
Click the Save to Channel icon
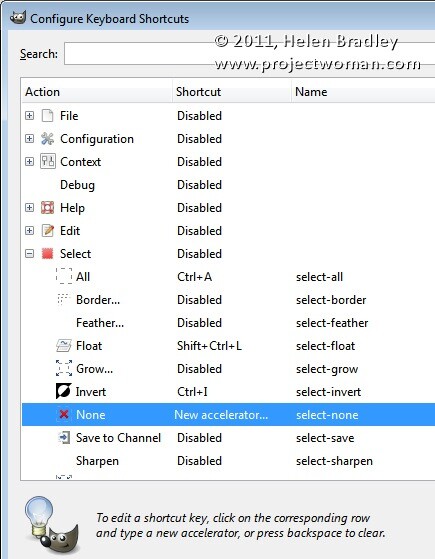coord(64,437)
